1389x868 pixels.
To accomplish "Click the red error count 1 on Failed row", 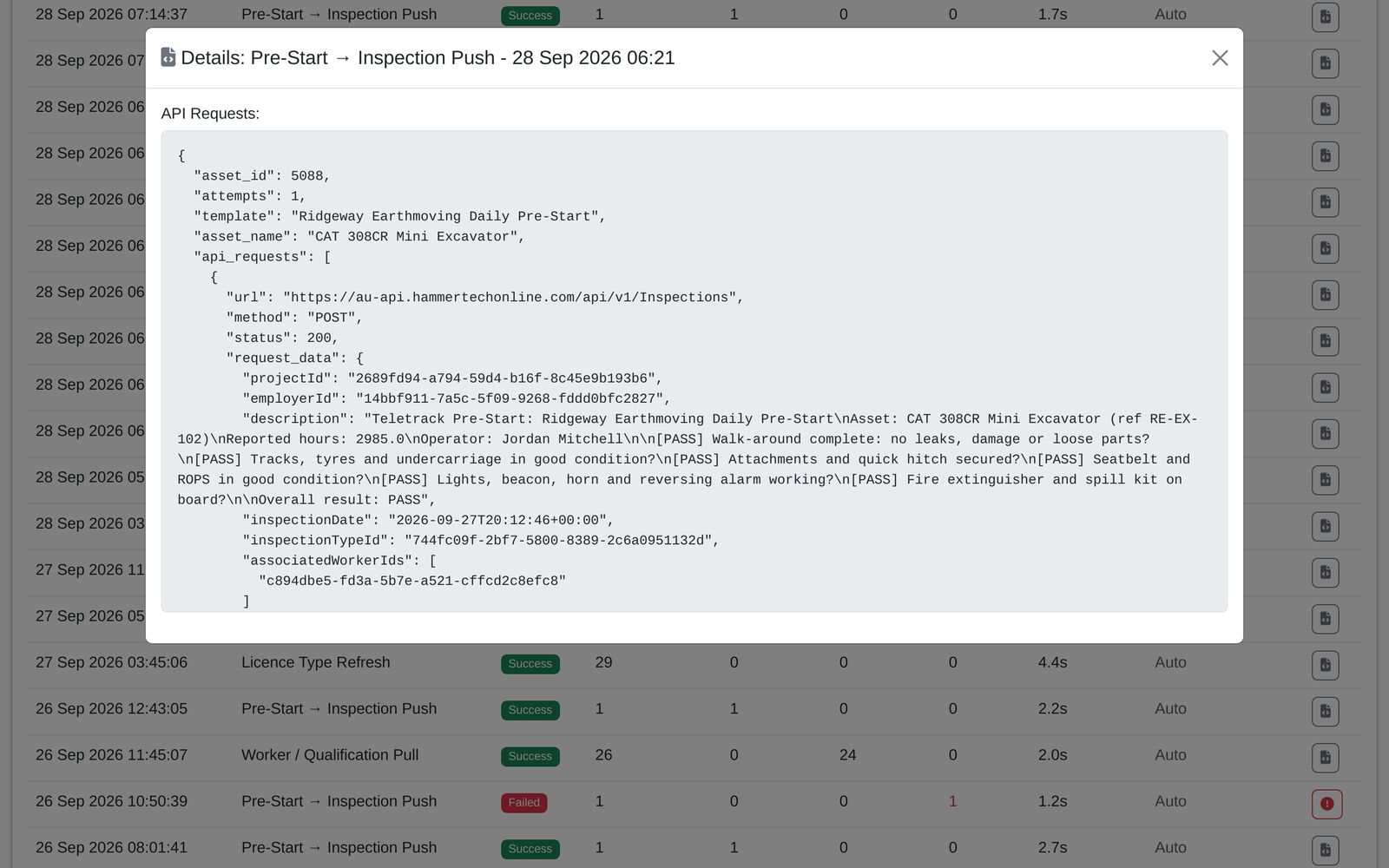I will click(952, 801).
